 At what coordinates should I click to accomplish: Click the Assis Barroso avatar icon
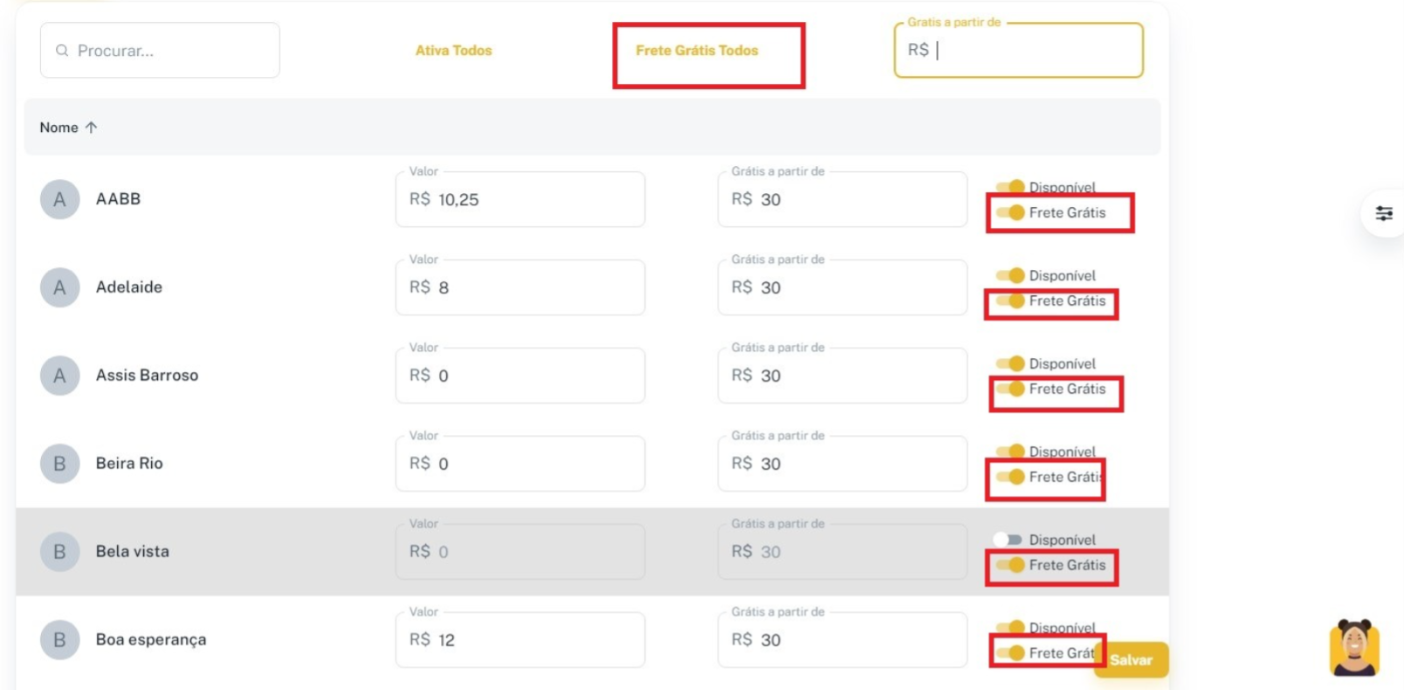click(x=60, y=375)
